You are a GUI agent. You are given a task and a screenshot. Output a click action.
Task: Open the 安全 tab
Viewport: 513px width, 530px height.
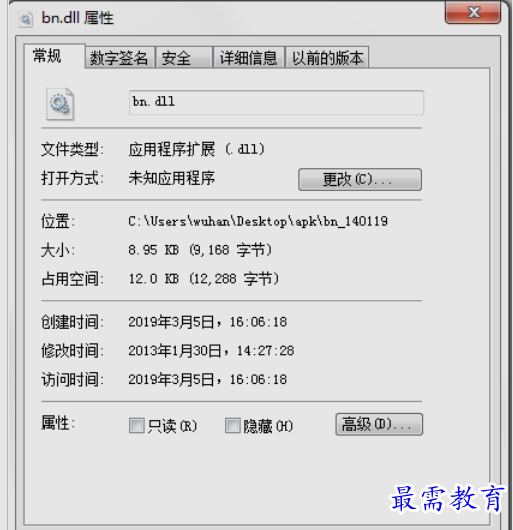tap(184, 58)
